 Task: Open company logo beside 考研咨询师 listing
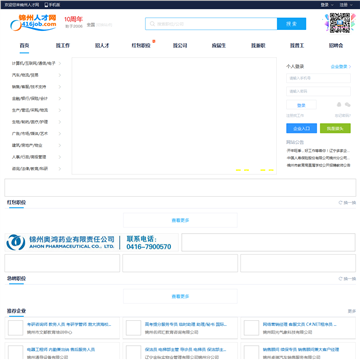tap(15, 328)
